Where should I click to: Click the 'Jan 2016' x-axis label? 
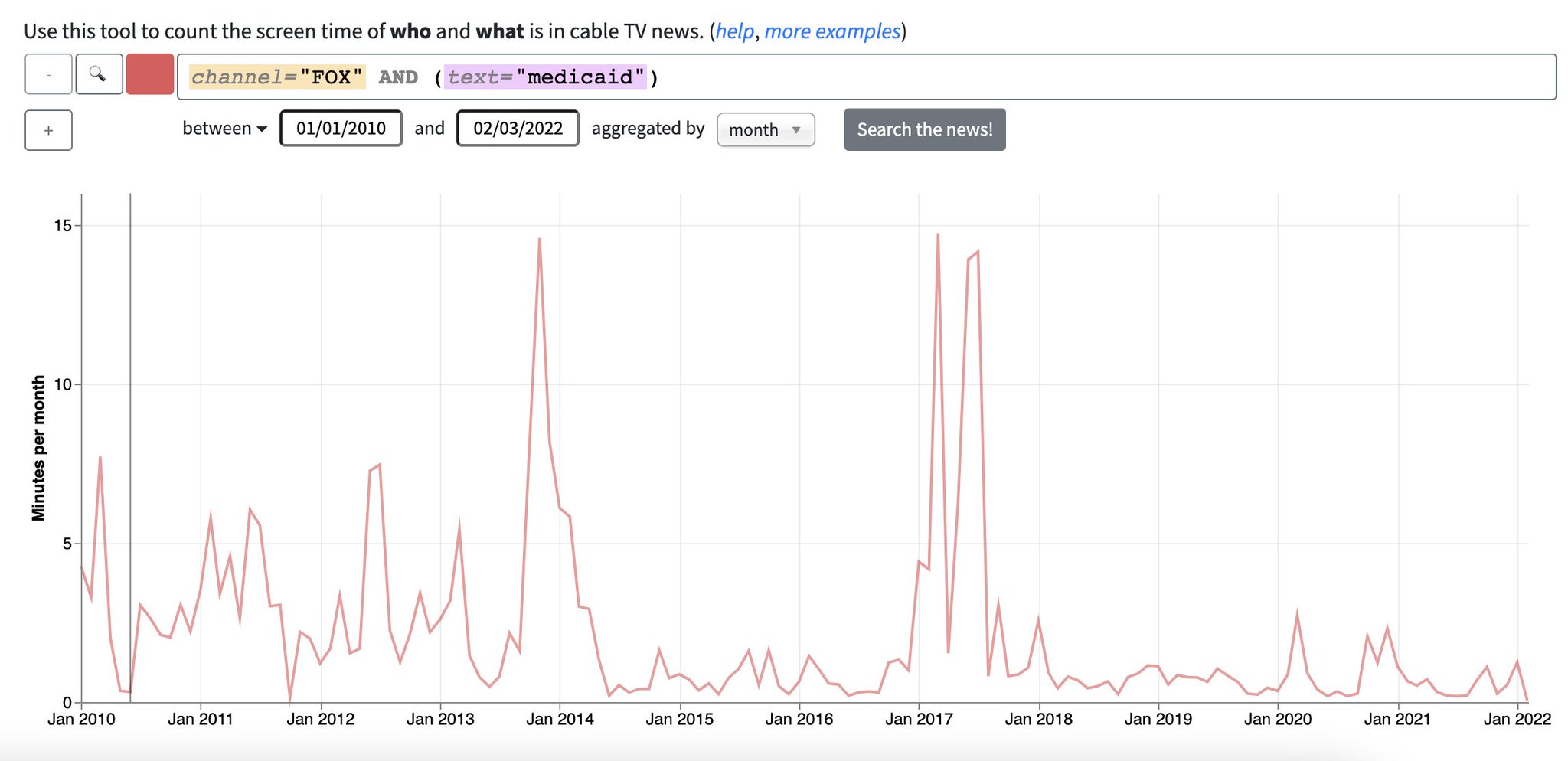(799, 719)
